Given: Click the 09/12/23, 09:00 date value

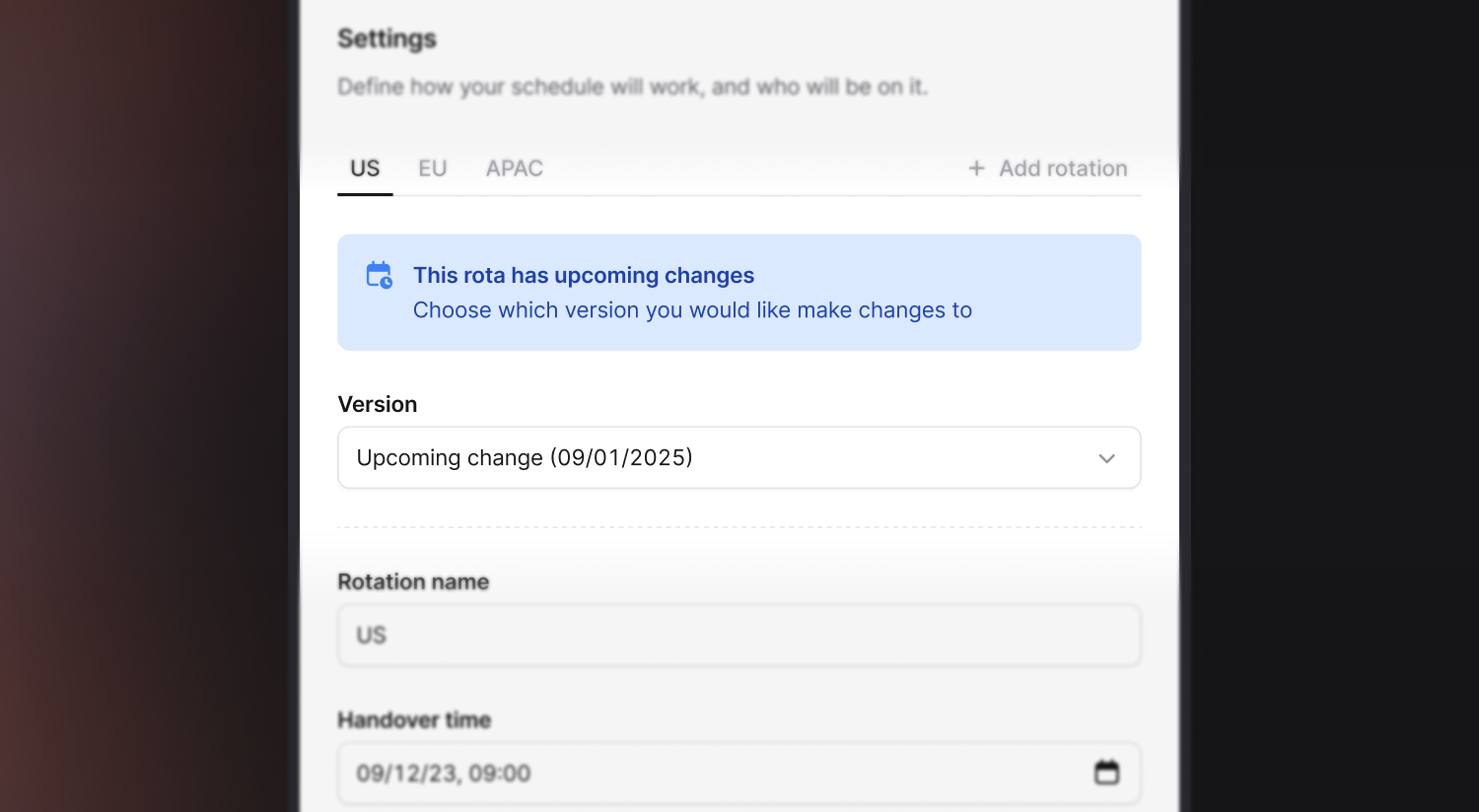Looking at the screenshot, I should coord(443,774).
